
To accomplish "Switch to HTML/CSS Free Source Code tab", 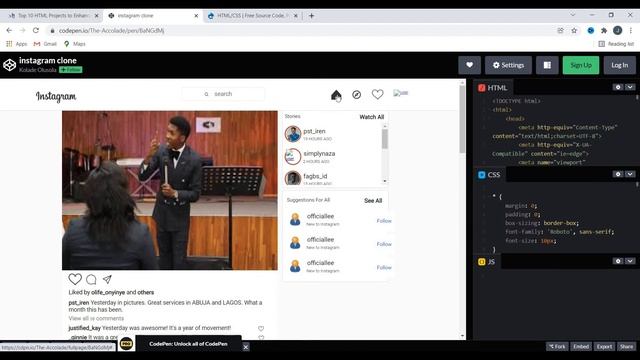I will coord(252,16).
